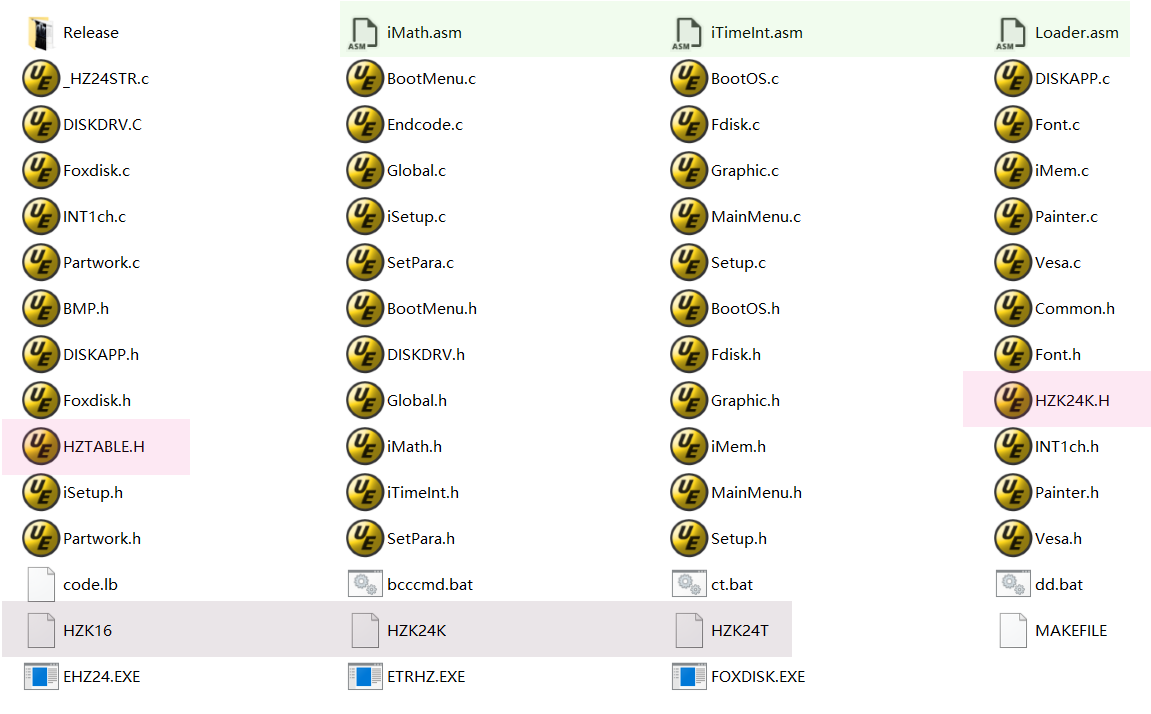Select the file name DISKAPP.h
The width and height of the screenshot is (1151, 714).
tap(101, 355)
